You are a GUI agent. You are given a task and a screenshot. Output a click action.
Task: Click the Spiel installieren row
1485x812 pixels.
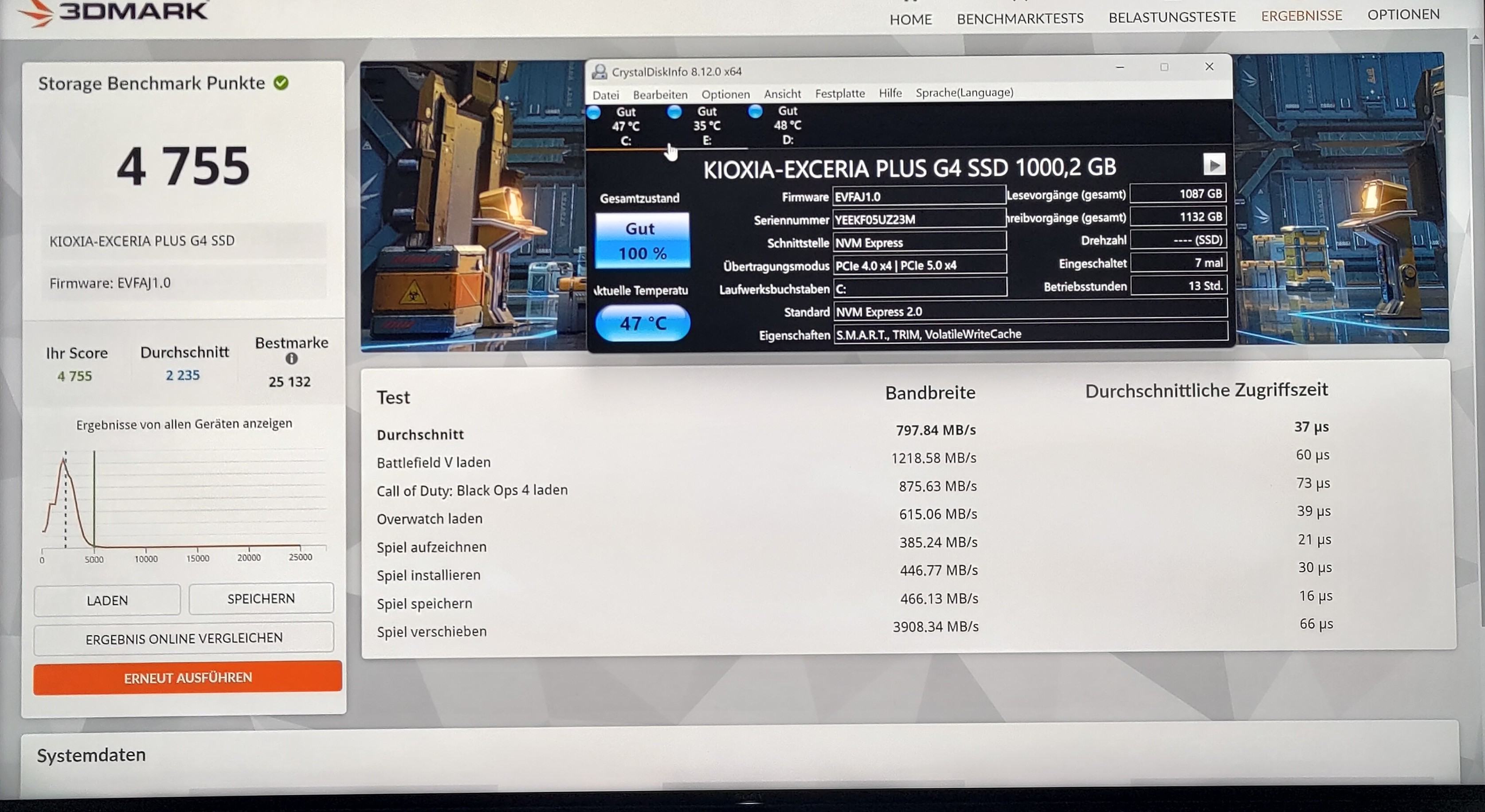(855, 572)
